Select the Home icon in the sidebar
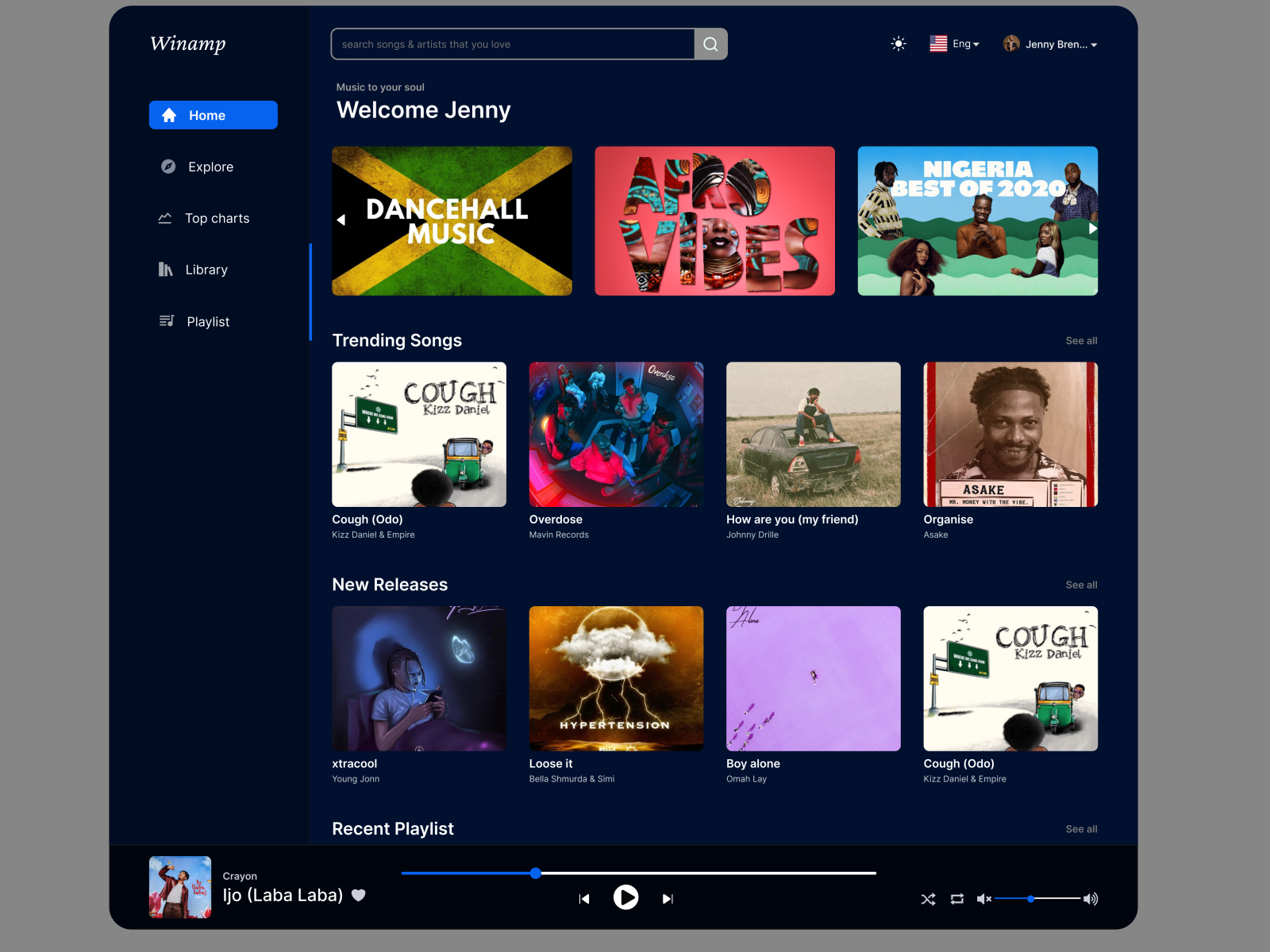Screen dimensions: 1270x952 (169, 114)
